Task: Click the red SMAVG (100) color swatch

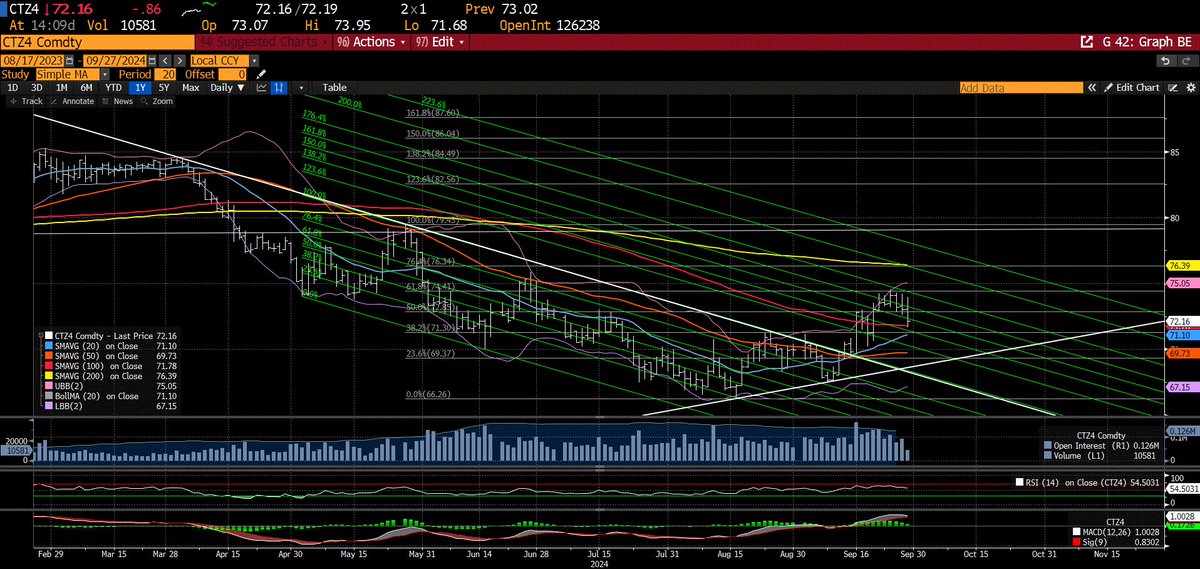Action: pos(49,366)
